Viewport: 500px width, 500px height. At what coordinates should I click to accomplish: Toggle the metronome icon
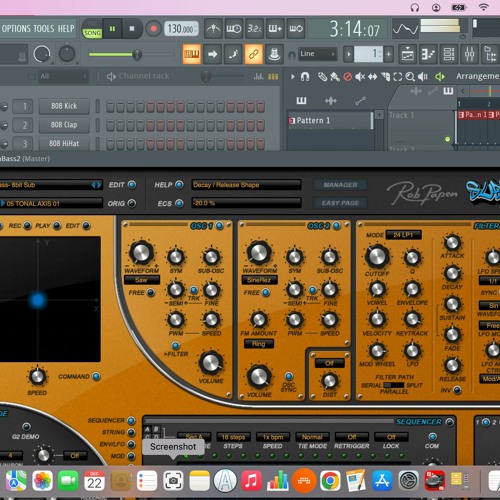213,29
